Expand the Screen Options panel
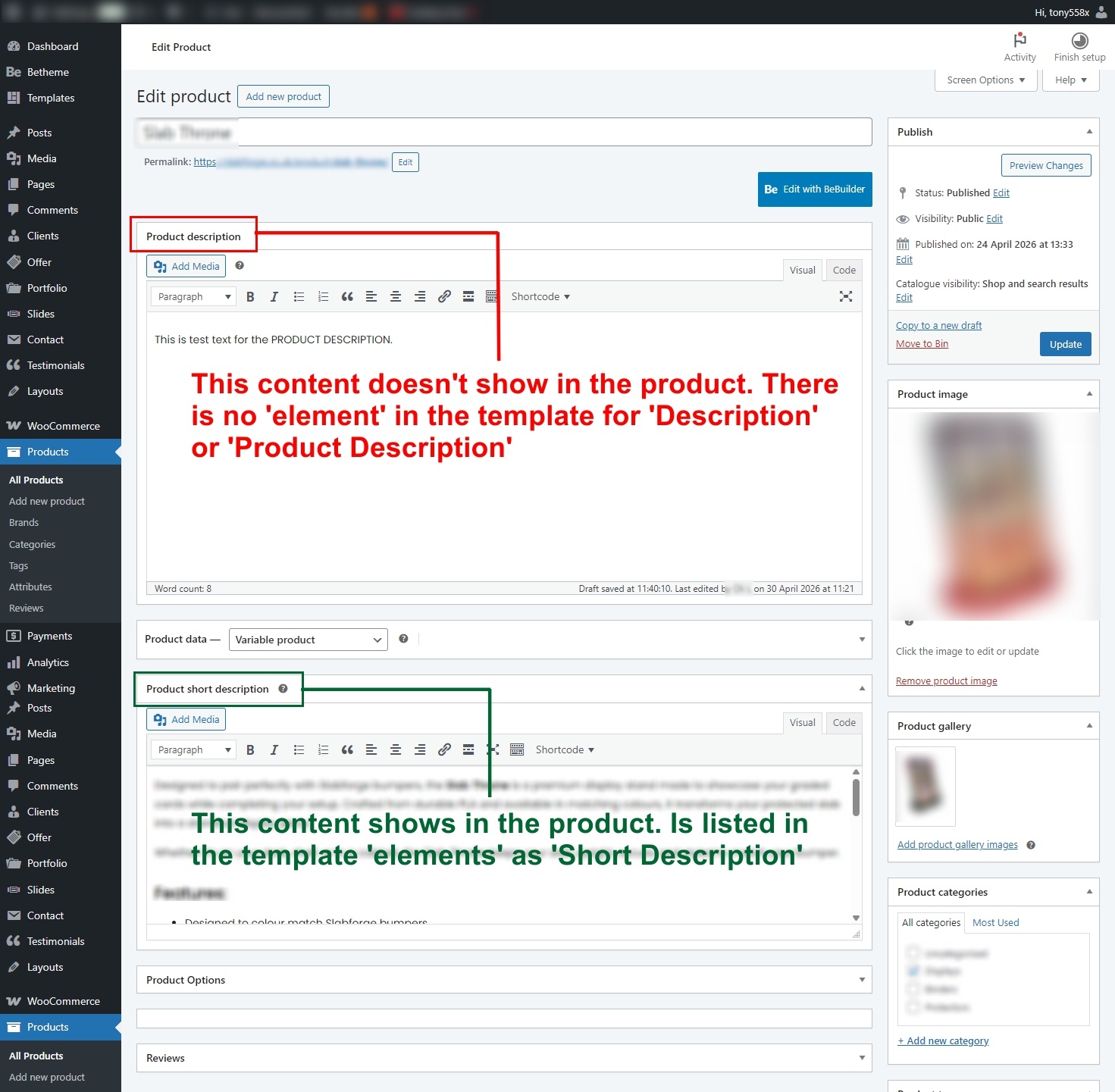The height and width of the screenshot is (1092, 1115). [985, 80]
